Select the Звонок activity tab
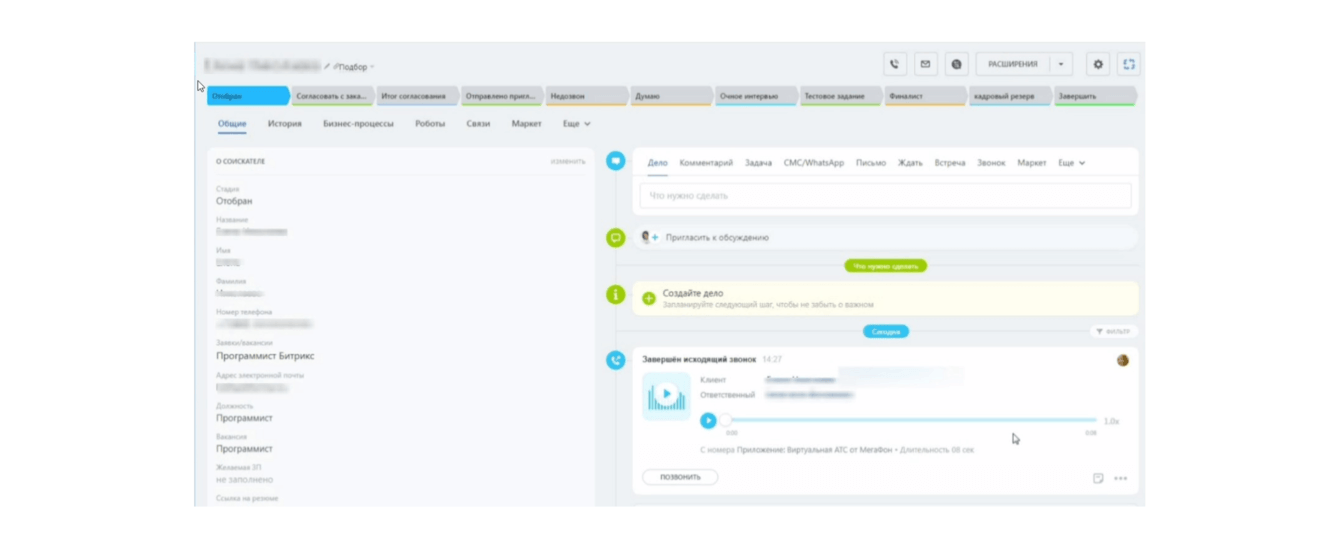1340x534 pixels. 991,163
